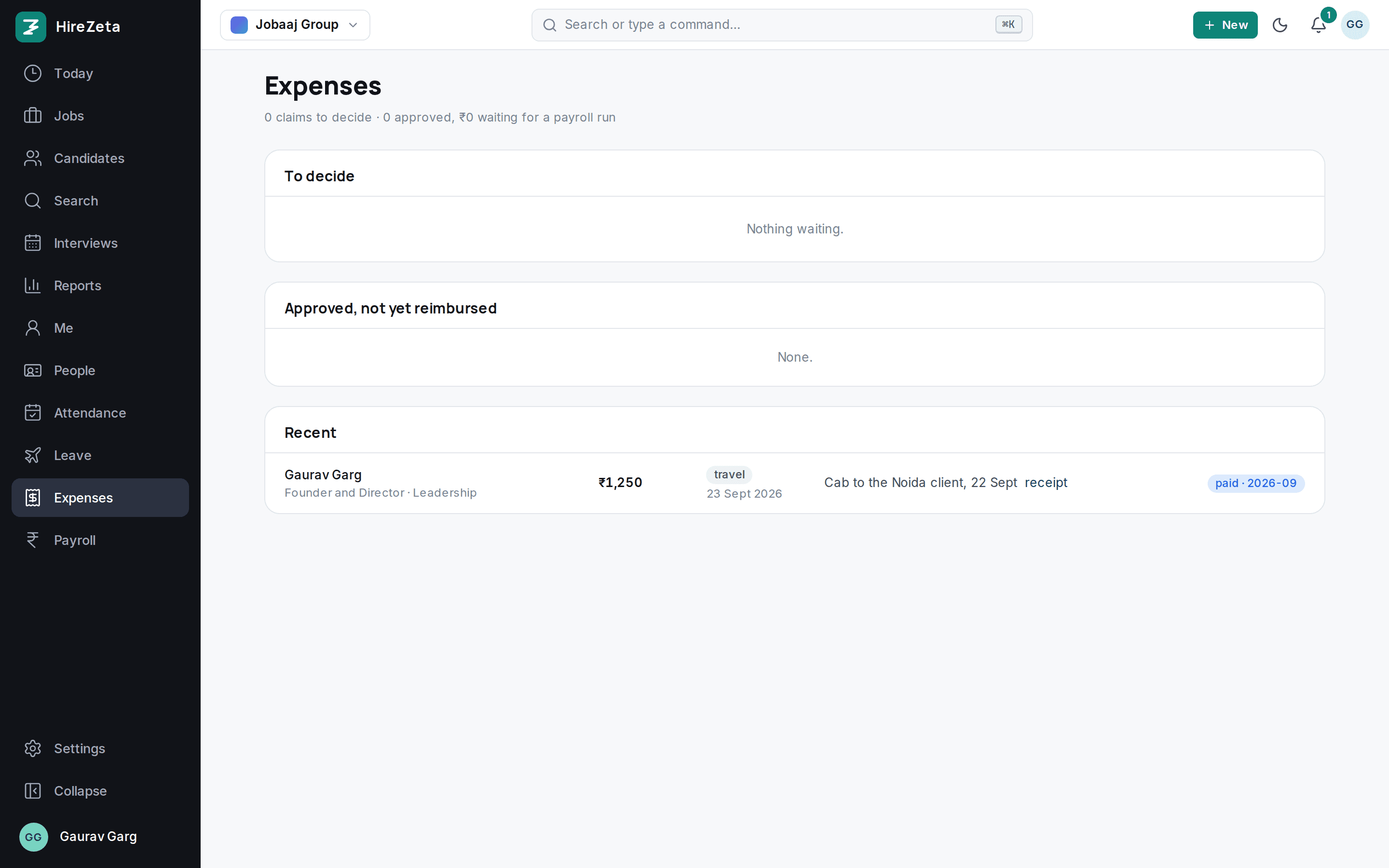Viewport: 1389px width, 868px height.
Task: Go to the Attendance menu item
Action: (x=100, y=413)
